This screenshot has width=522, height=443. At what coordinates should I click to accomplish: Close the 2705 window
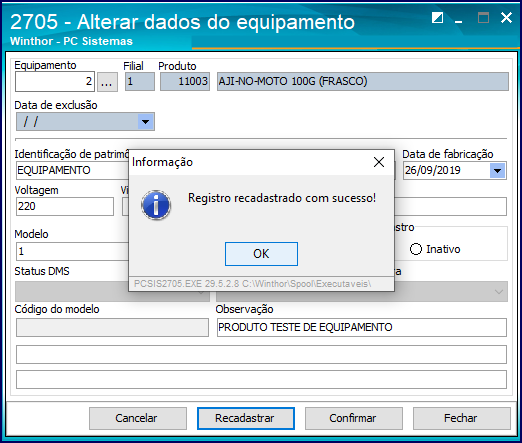(506, 18)
